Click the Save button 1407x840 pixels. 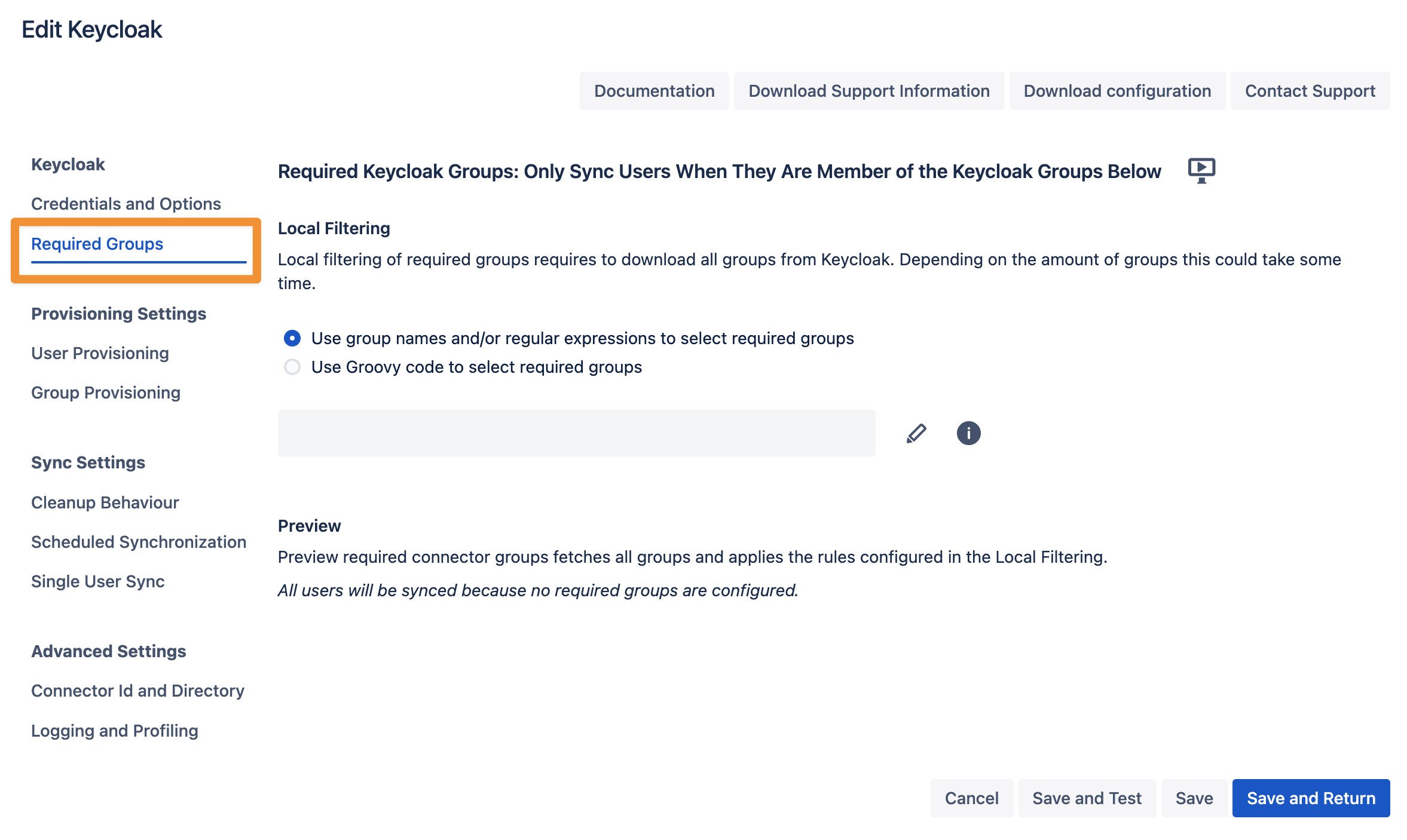coord(1194,798)
